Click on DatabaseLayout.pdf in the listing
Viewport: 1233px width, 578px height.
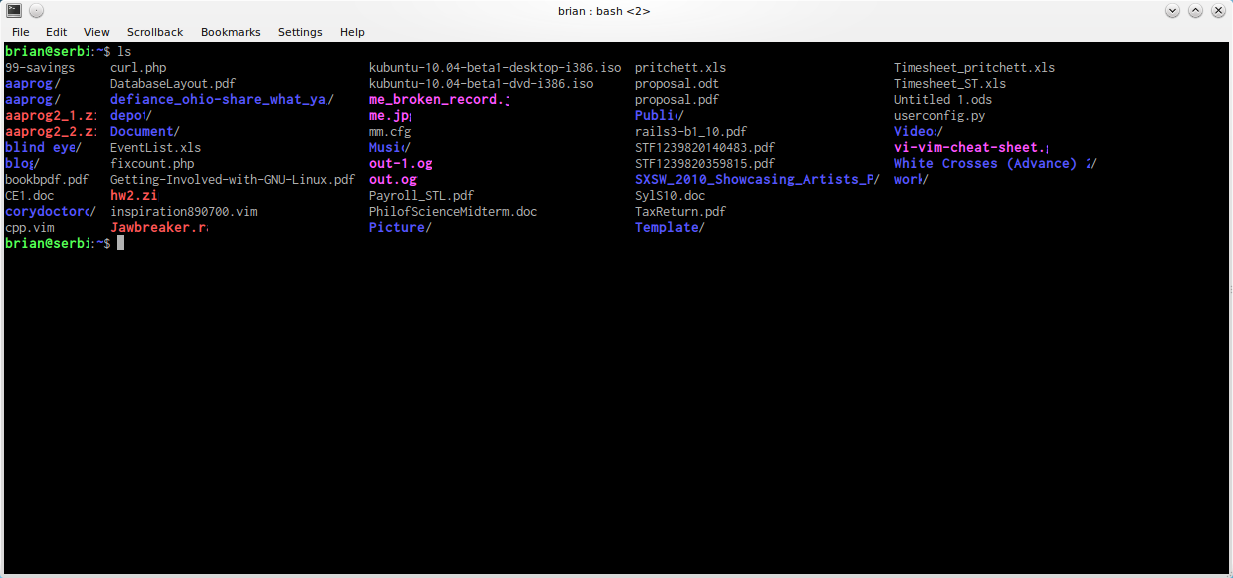coord(173,84)
